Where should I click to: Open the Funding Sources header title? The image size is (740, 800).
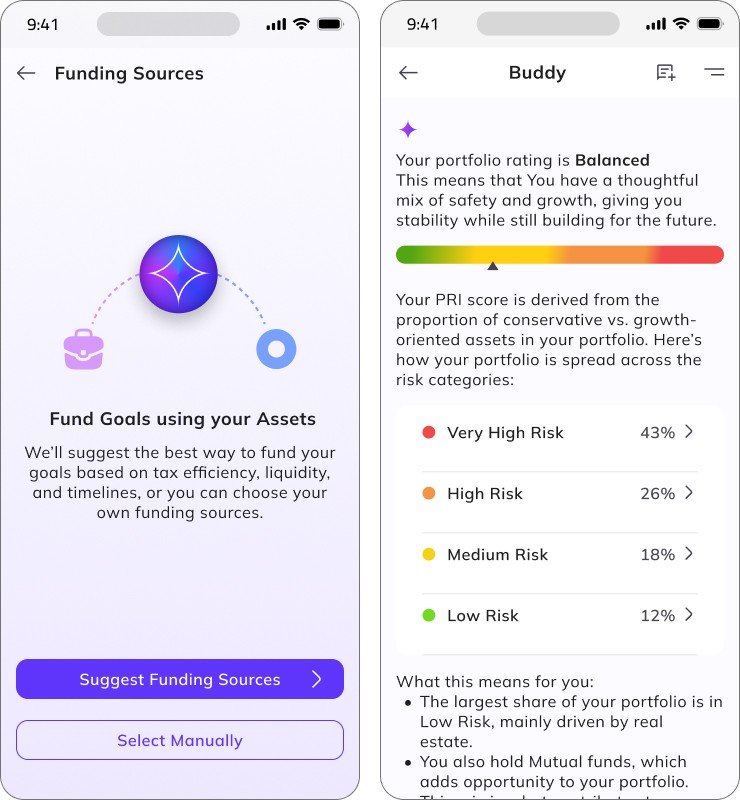tap(129, 73)
